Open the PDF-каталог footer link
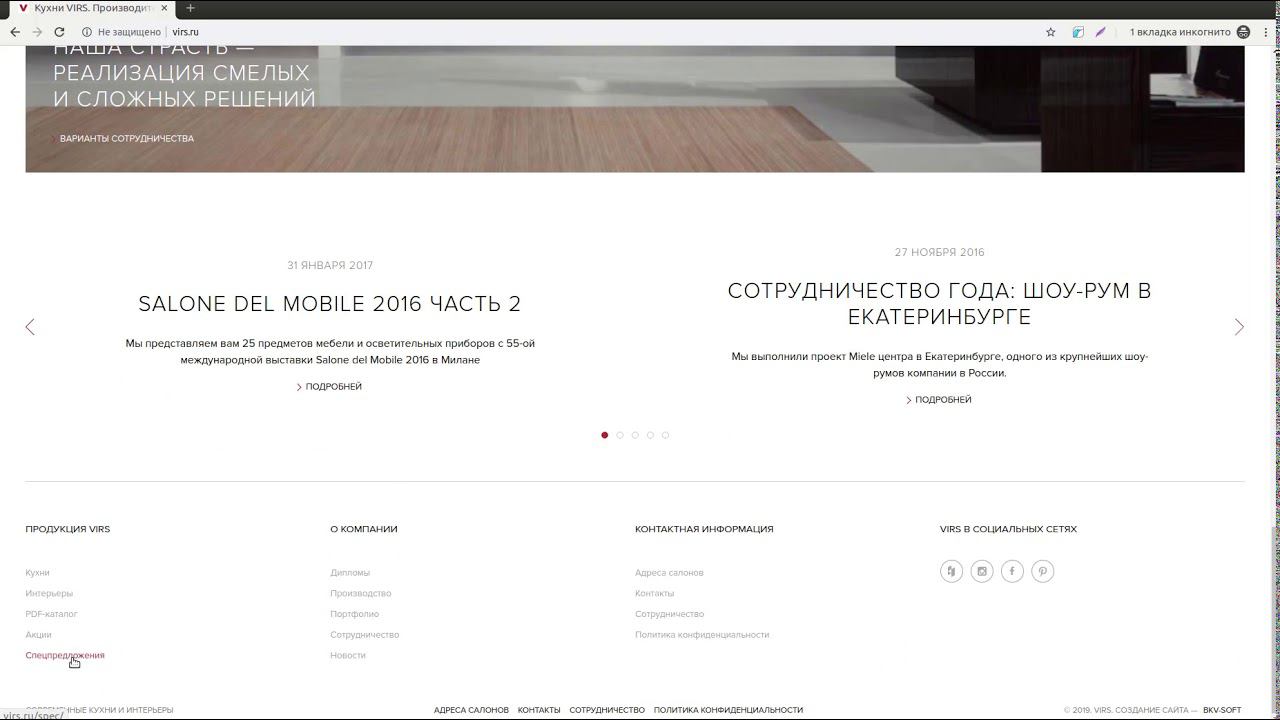The image size is (1280, 720). pos(51,614)
